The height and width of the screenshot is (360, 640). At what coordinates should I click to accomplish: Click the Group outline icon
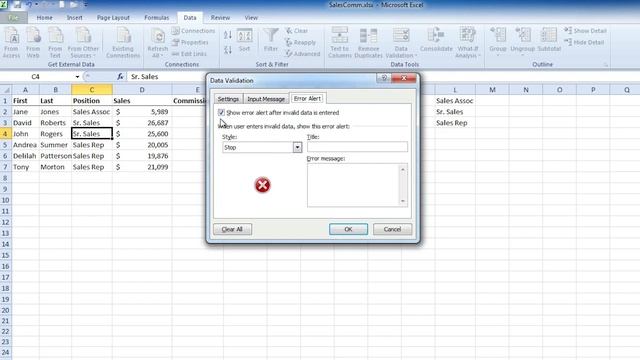click(498, 42)
